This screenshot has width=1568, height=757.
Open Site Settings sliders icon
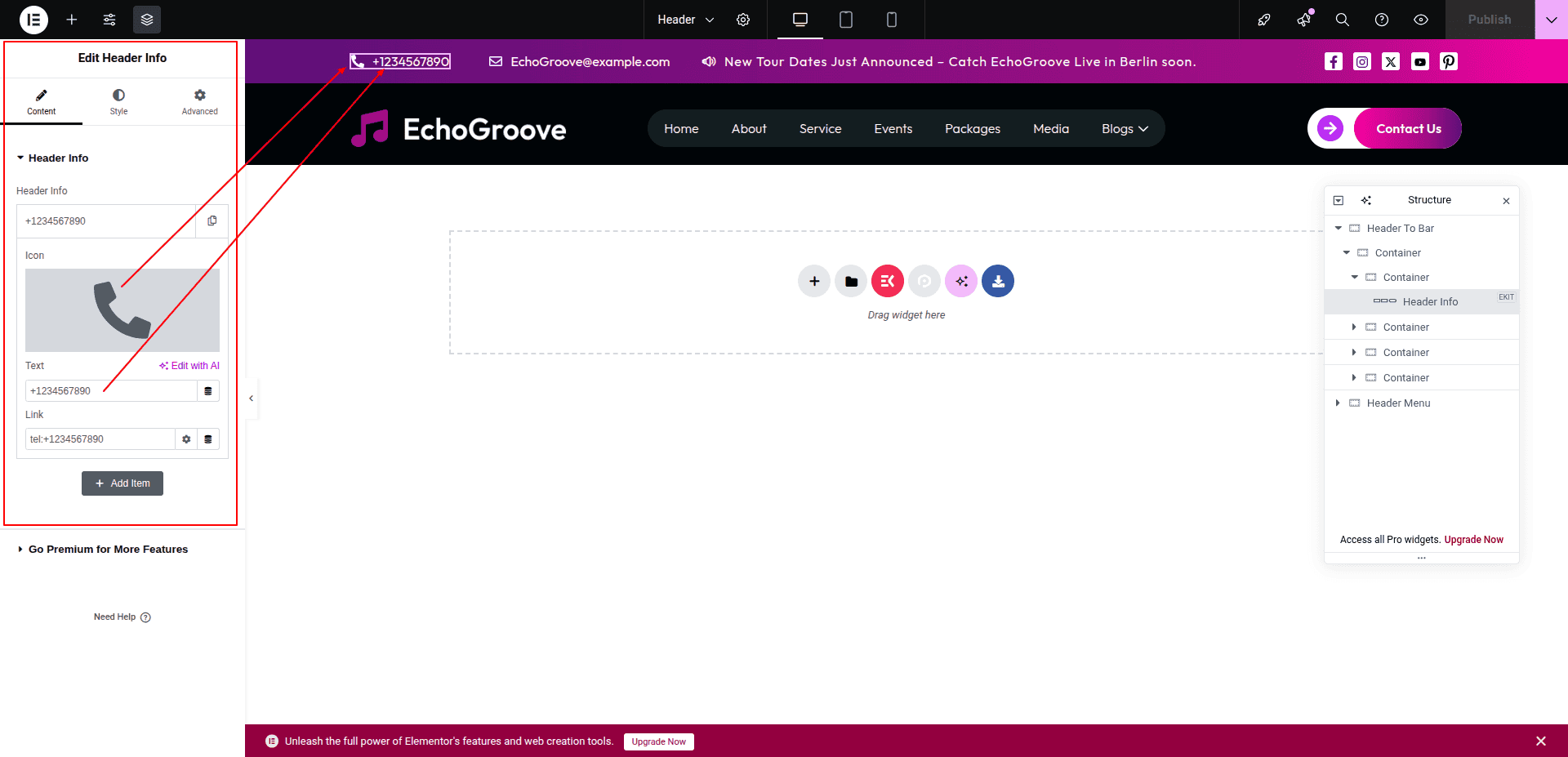pyautogui.click(x=109, y=20)
